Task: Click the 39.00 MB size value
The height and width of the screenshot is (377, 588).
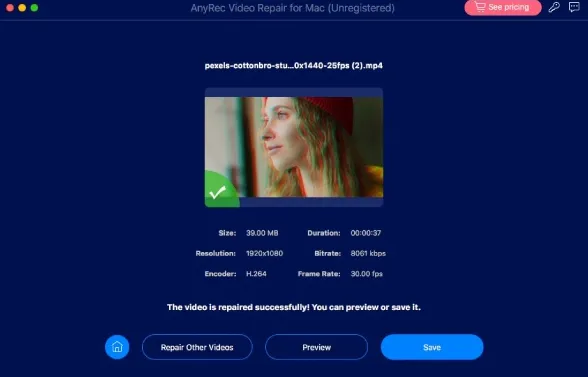Action: (262, 233)
